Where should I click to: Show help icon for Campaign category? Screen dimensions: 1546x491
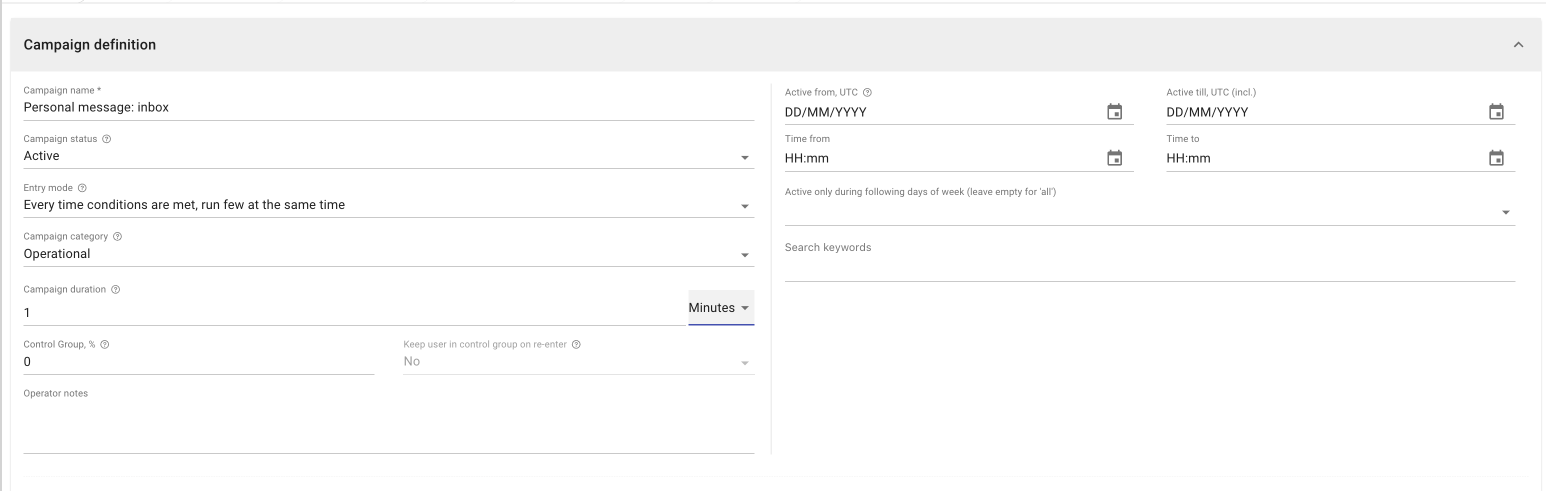[x=118, y=237]
